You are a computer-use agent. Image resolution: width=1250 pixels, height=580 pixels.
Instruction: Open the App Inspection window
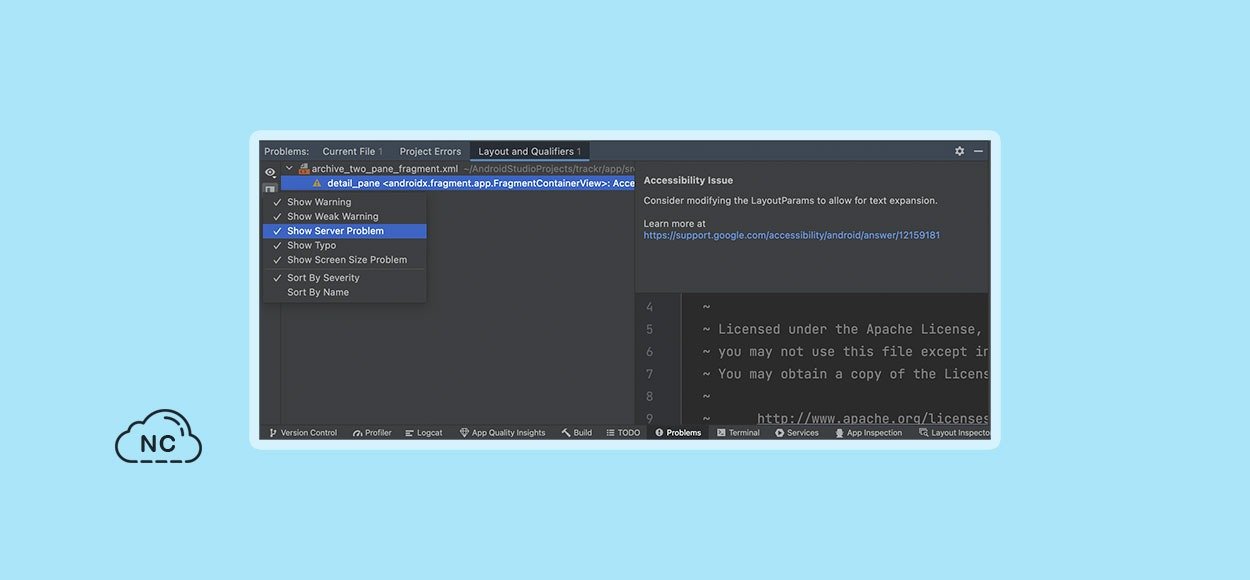tap(868, 433)
